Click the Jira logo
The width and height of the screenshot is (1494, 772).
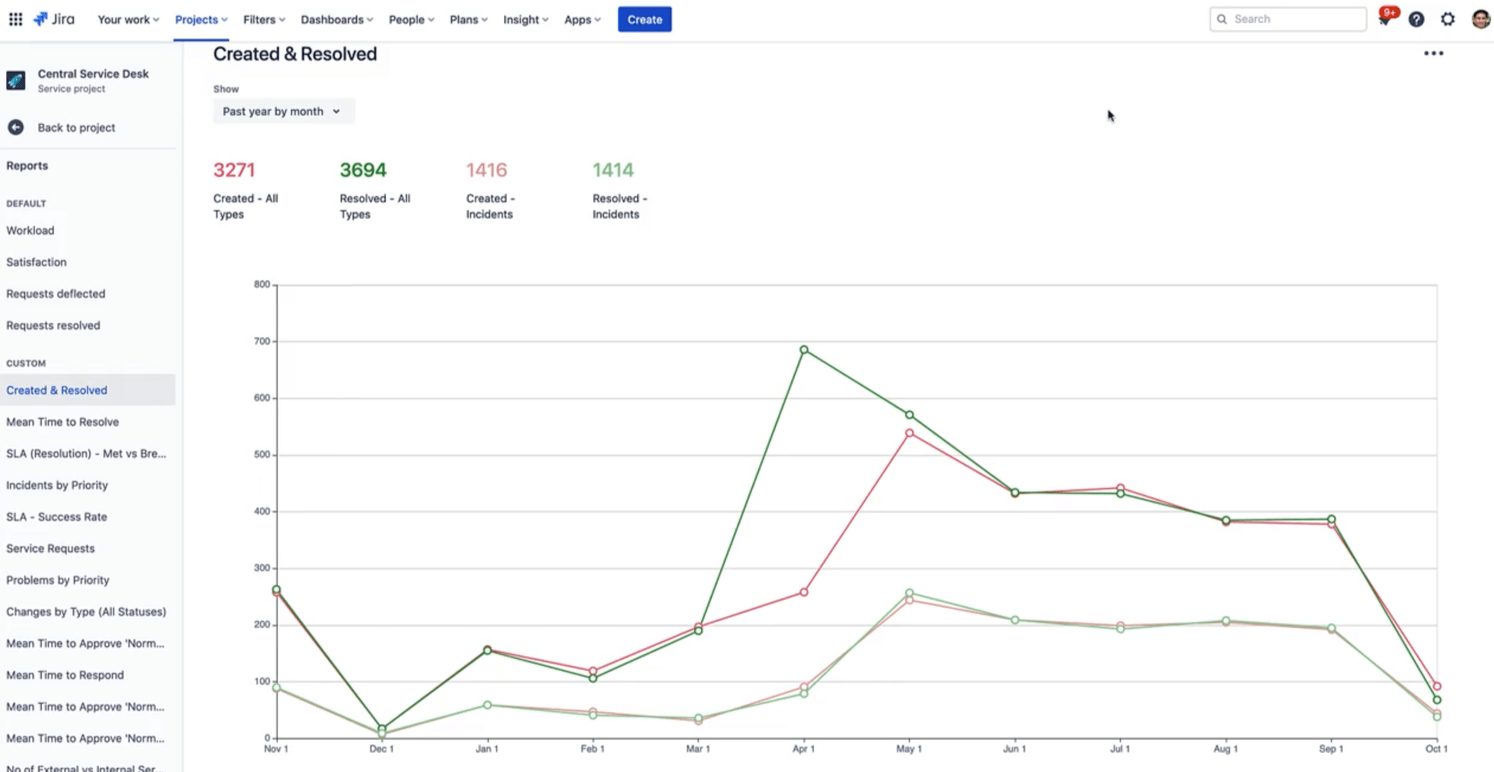click(x=53, y=18)
